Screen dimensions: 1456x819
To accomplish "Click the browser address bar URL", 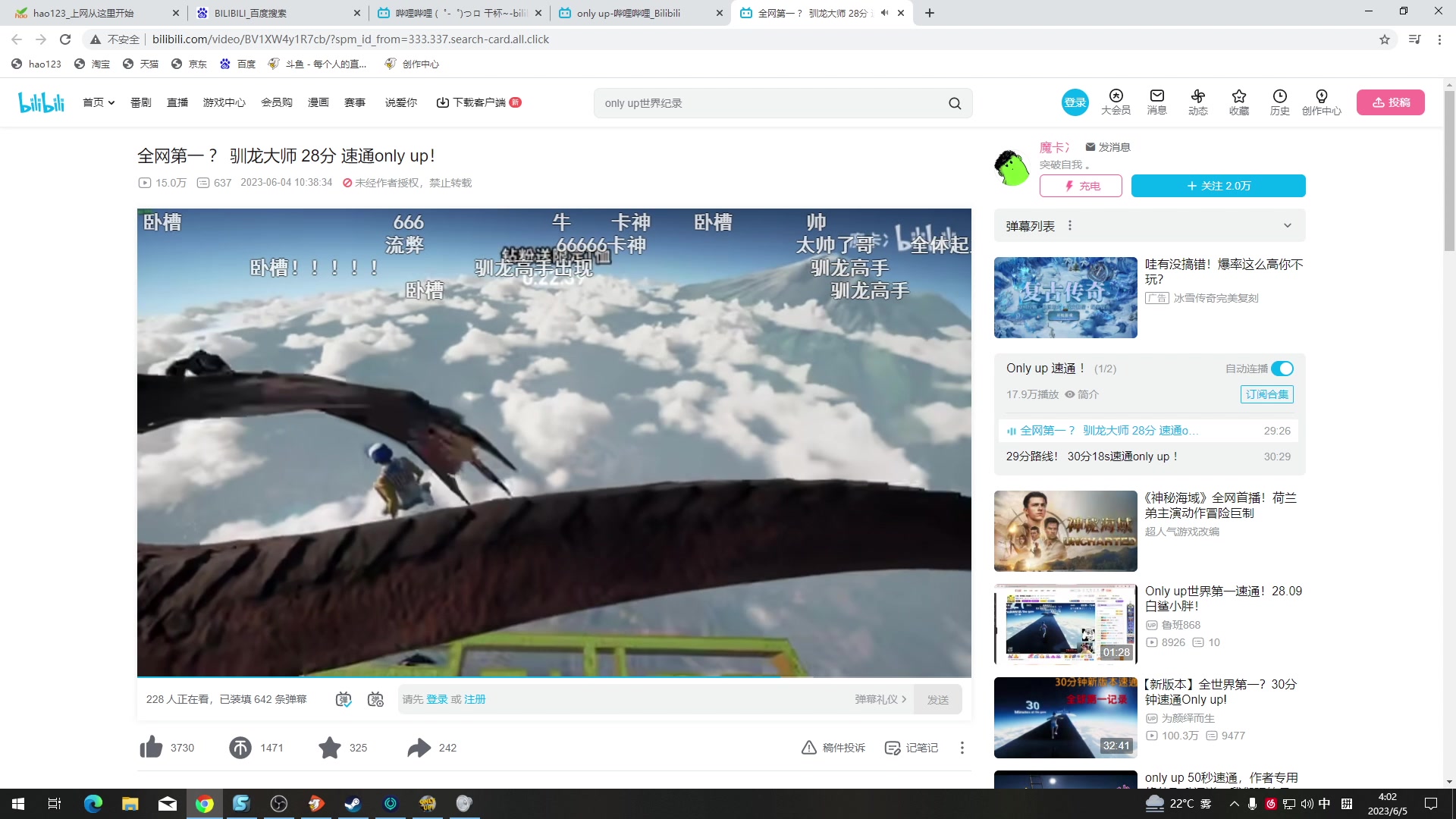I will click(x=350, y=39).
